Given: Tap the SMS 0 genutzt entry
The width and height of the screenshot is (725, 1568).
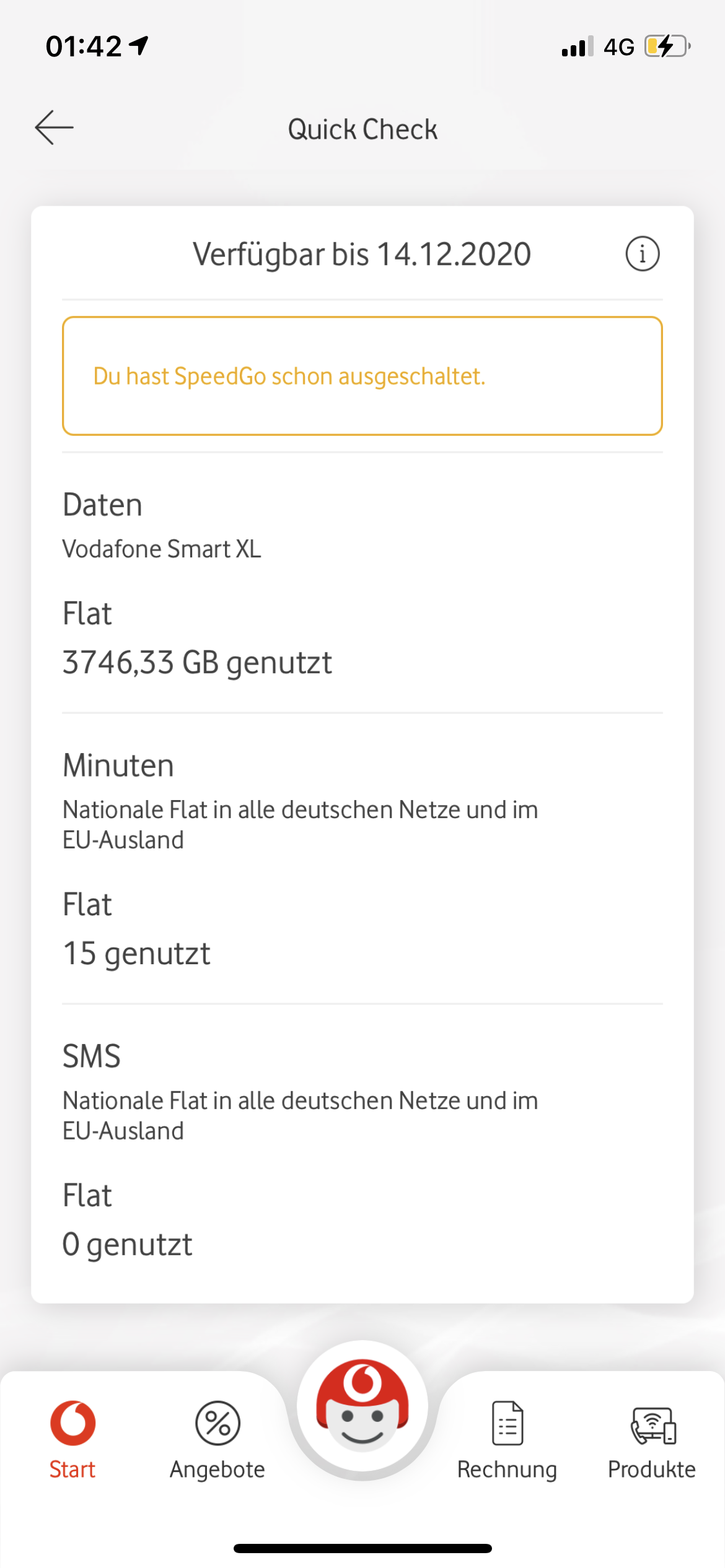Looking at the screenshot, I should (127, 1244).
